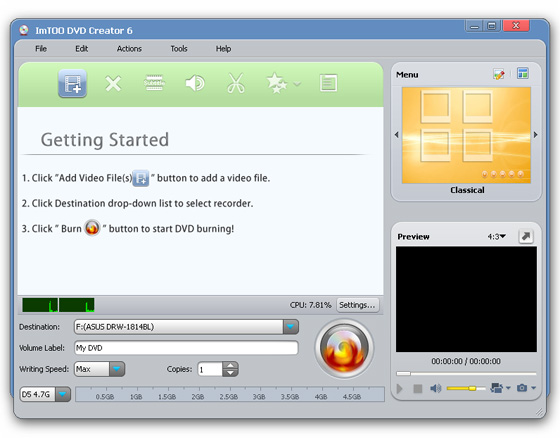Open the menu templates icon

point(523,73)
